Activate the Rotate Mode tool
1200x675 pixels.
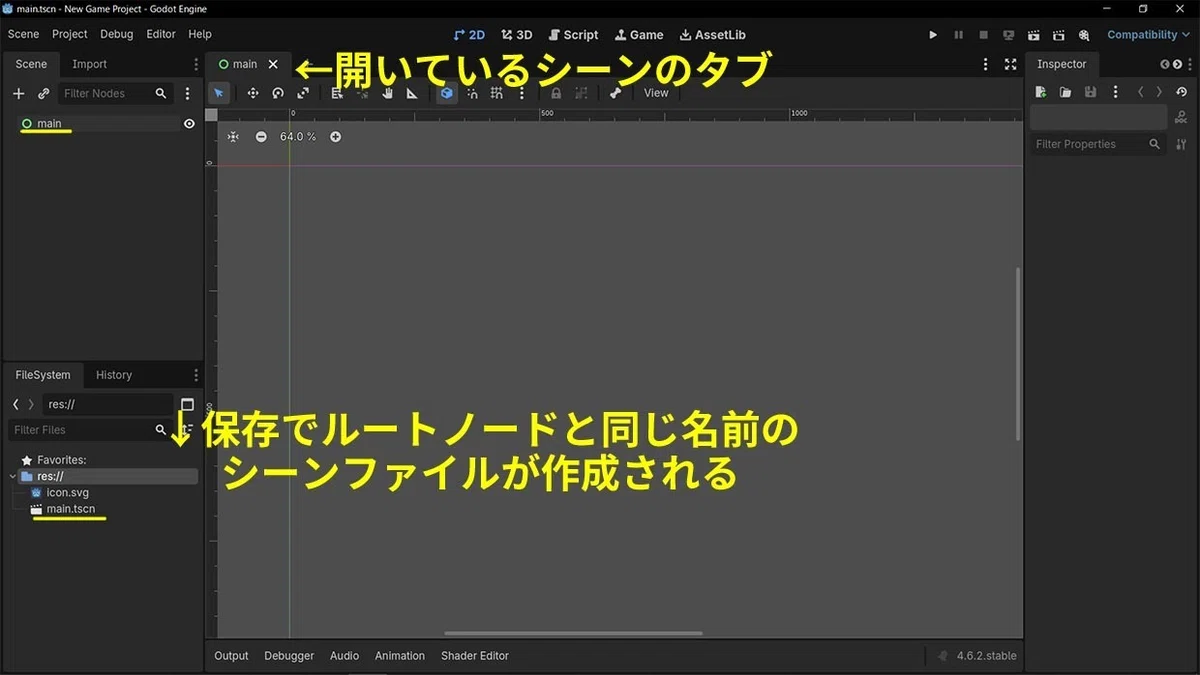[x=278, y=93]
